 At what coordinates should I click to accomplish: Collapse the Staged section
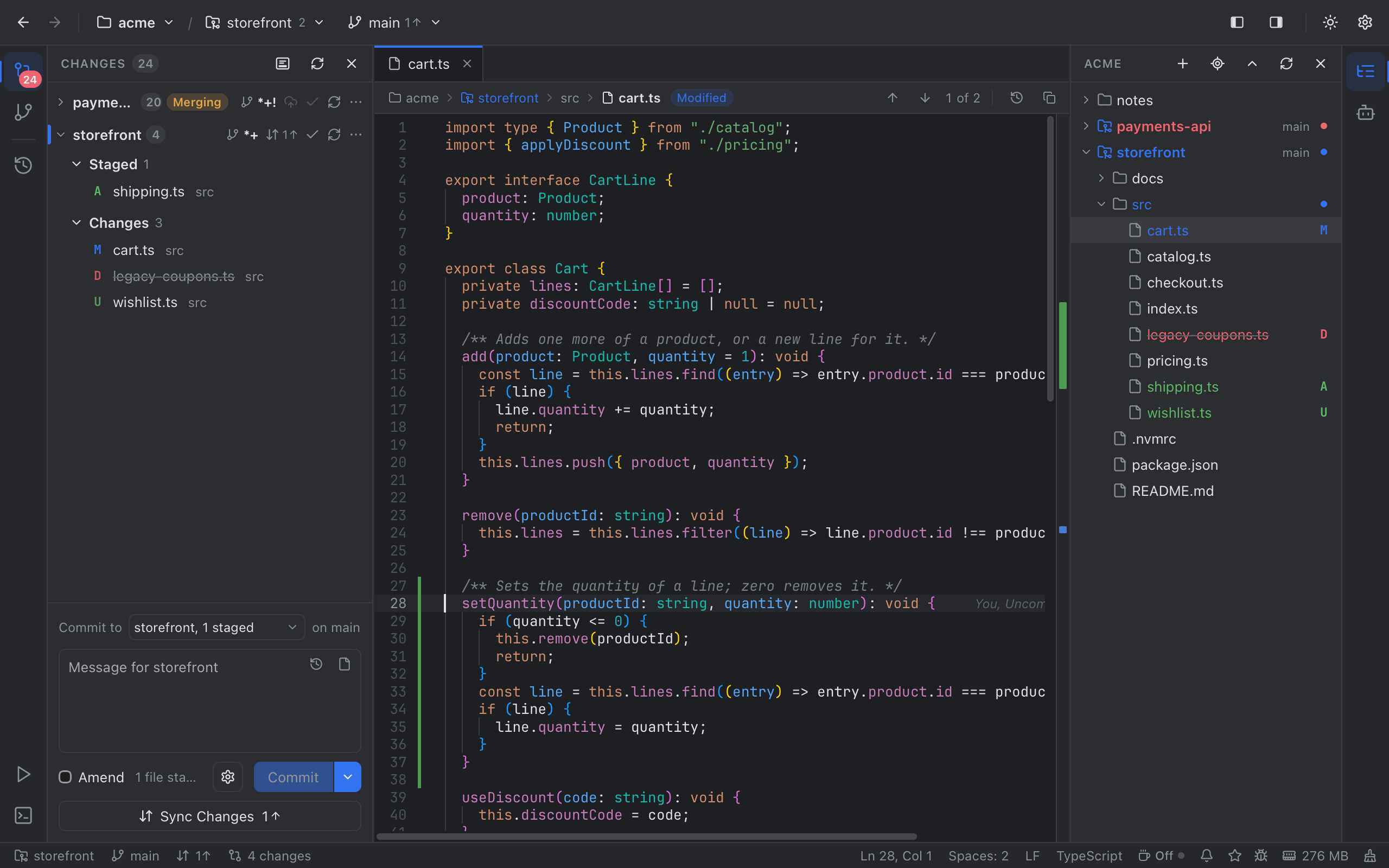(x=77, y=164)
